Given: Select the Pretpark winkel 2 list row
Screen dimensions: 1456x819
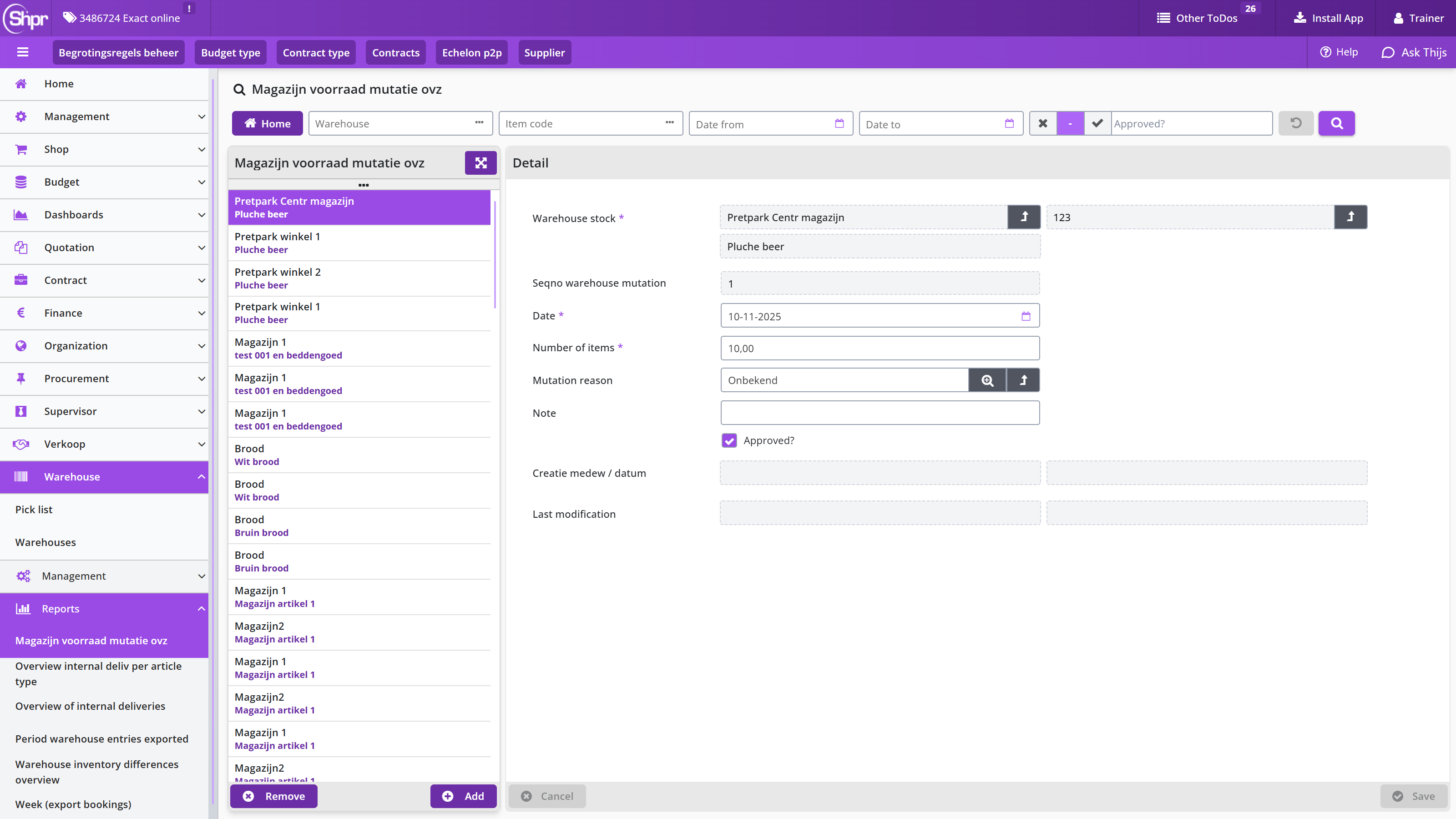Looking at the screenshot, I should (359, 278).
